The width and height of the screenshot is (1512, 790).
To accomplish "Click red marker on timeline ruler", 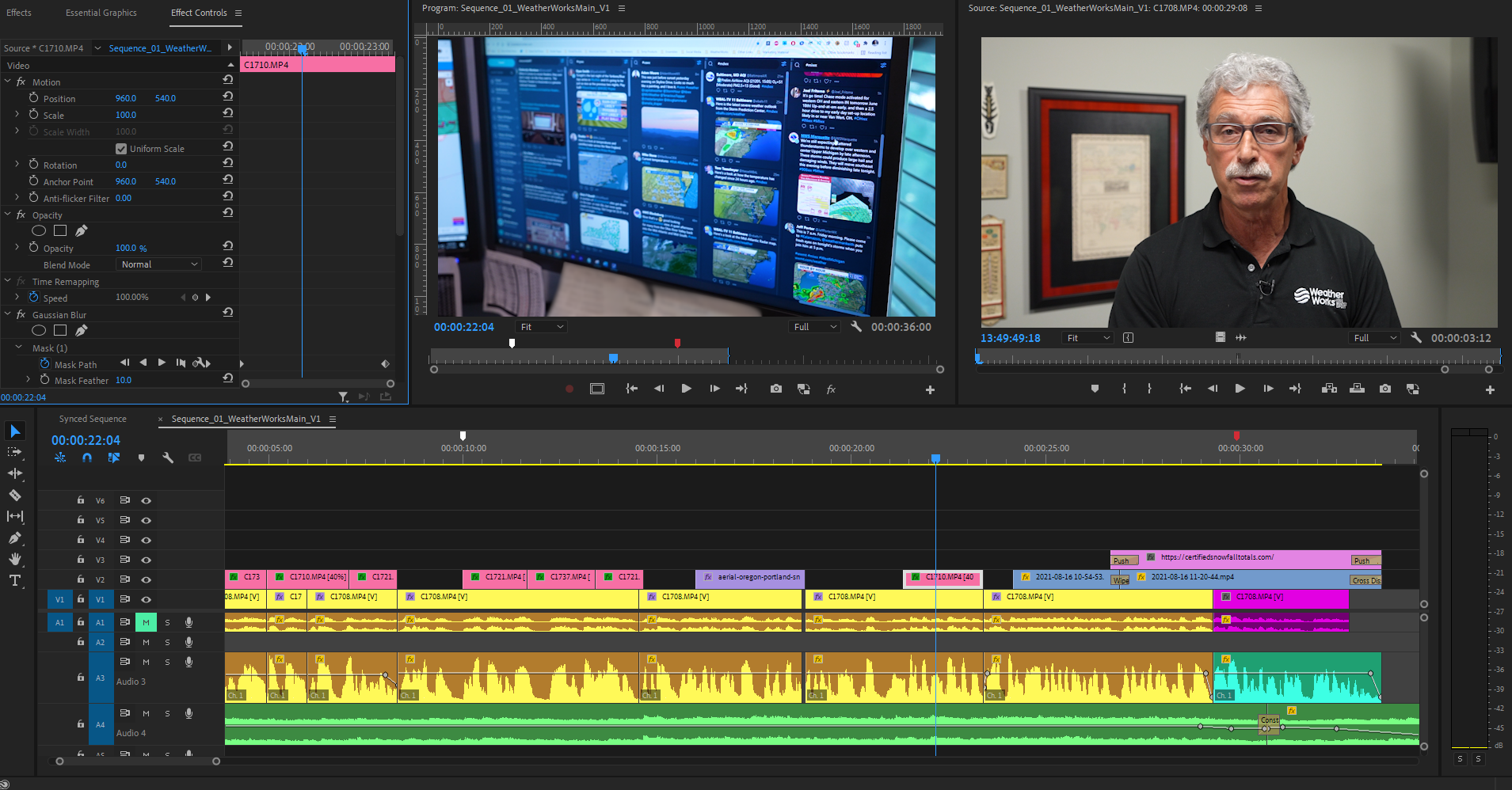I will (1236, 435).
